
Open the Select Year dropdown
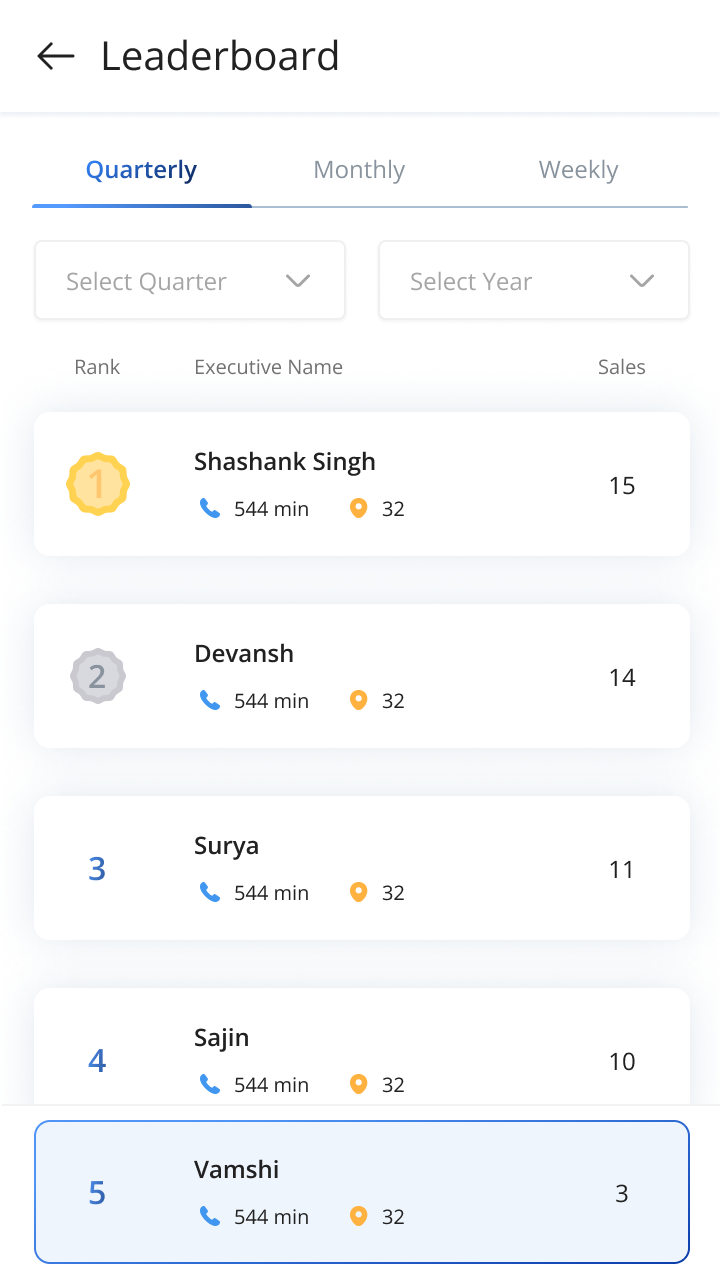534,280
